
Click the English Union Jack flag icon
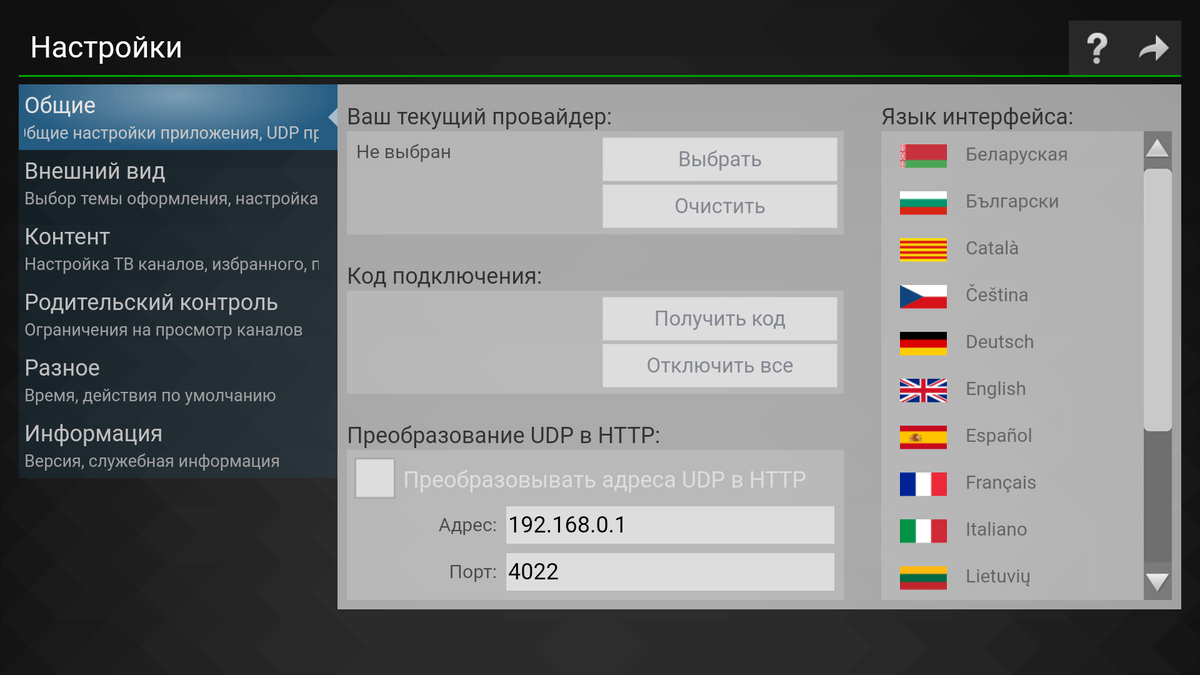pyautogui.click(x=922, y=389)
